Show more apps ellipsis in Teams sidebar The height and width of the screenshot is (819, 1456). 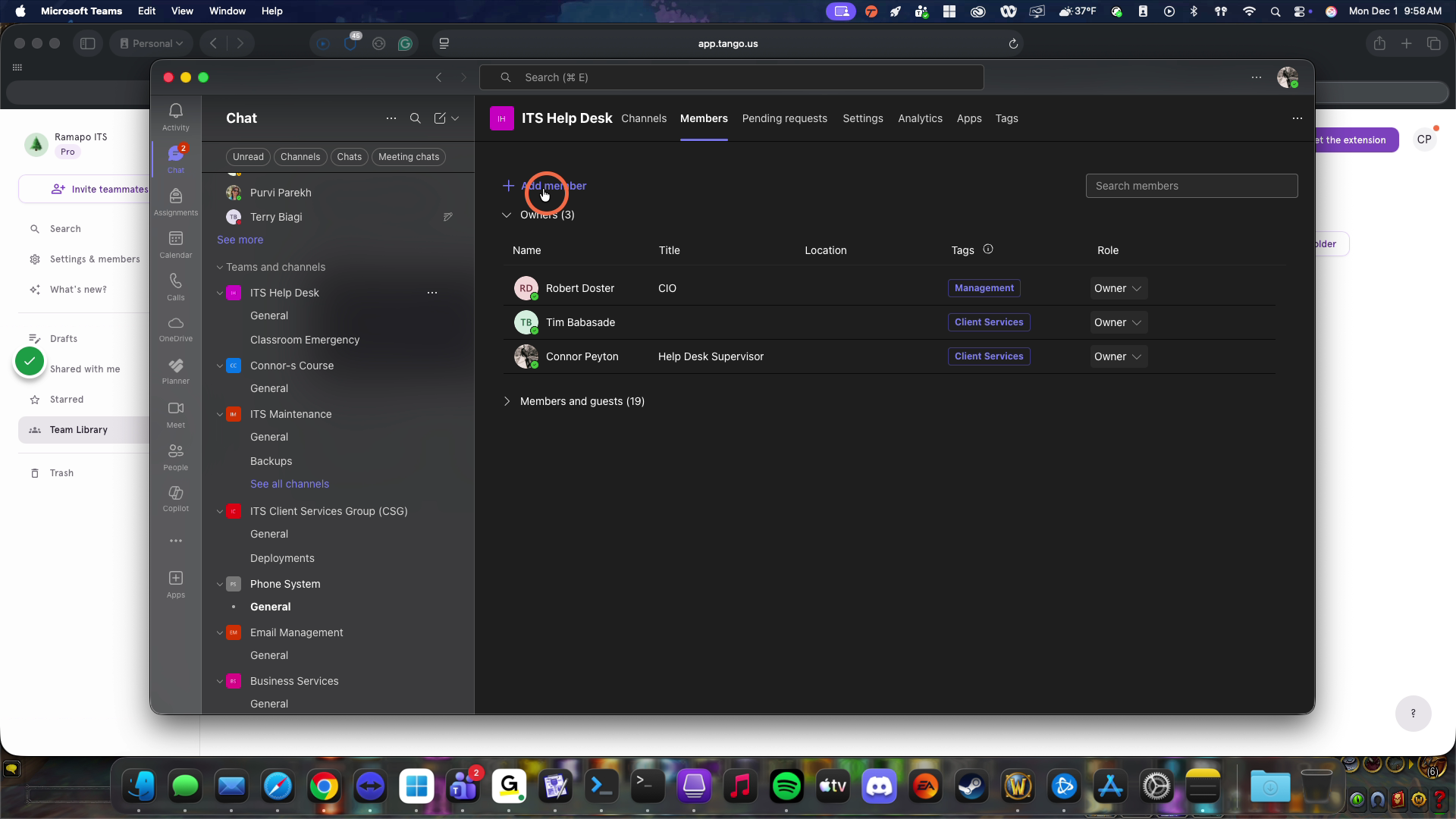(x=175, y=541)
